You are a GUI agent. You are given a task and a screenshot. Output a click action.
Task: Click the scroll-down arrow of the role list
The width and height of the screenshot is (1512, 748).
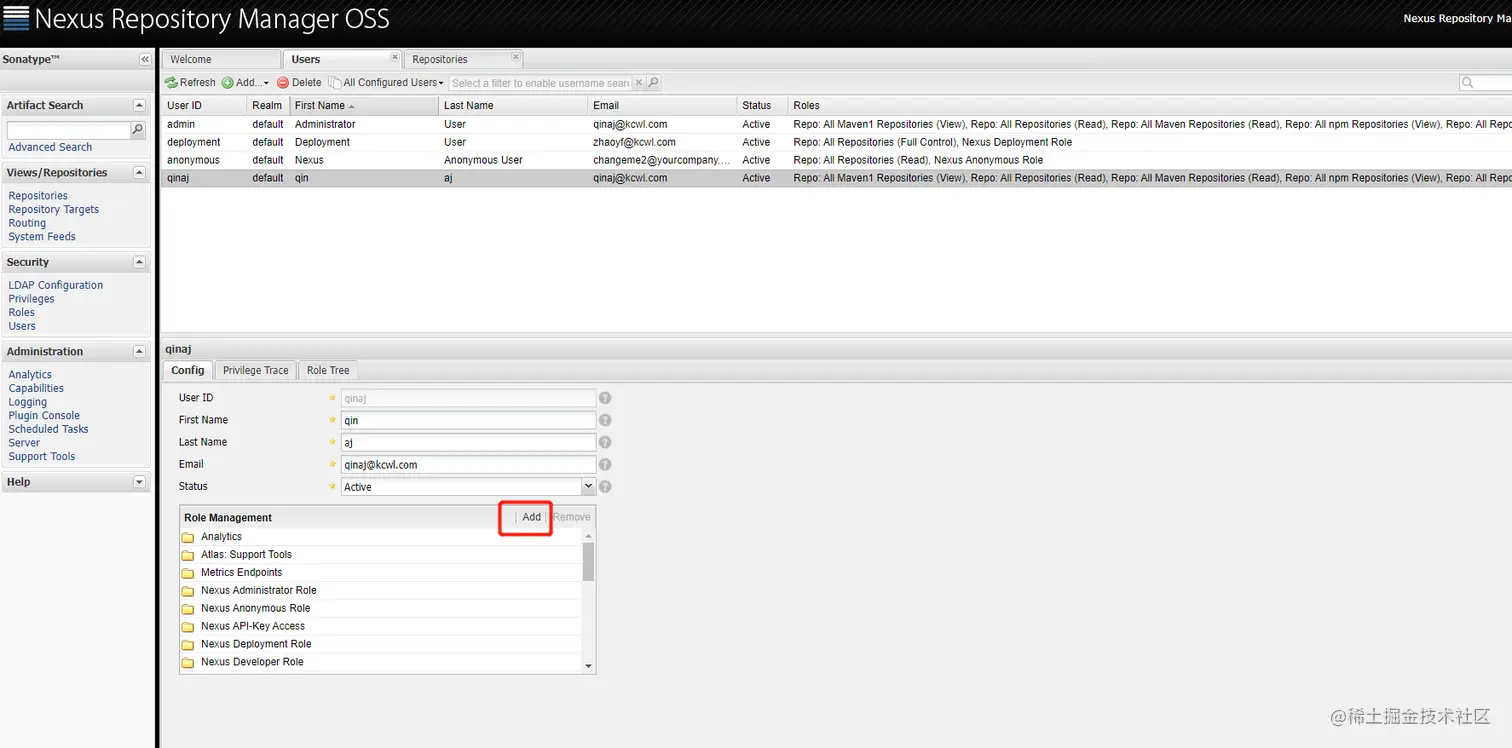click(x=588, y=666)
